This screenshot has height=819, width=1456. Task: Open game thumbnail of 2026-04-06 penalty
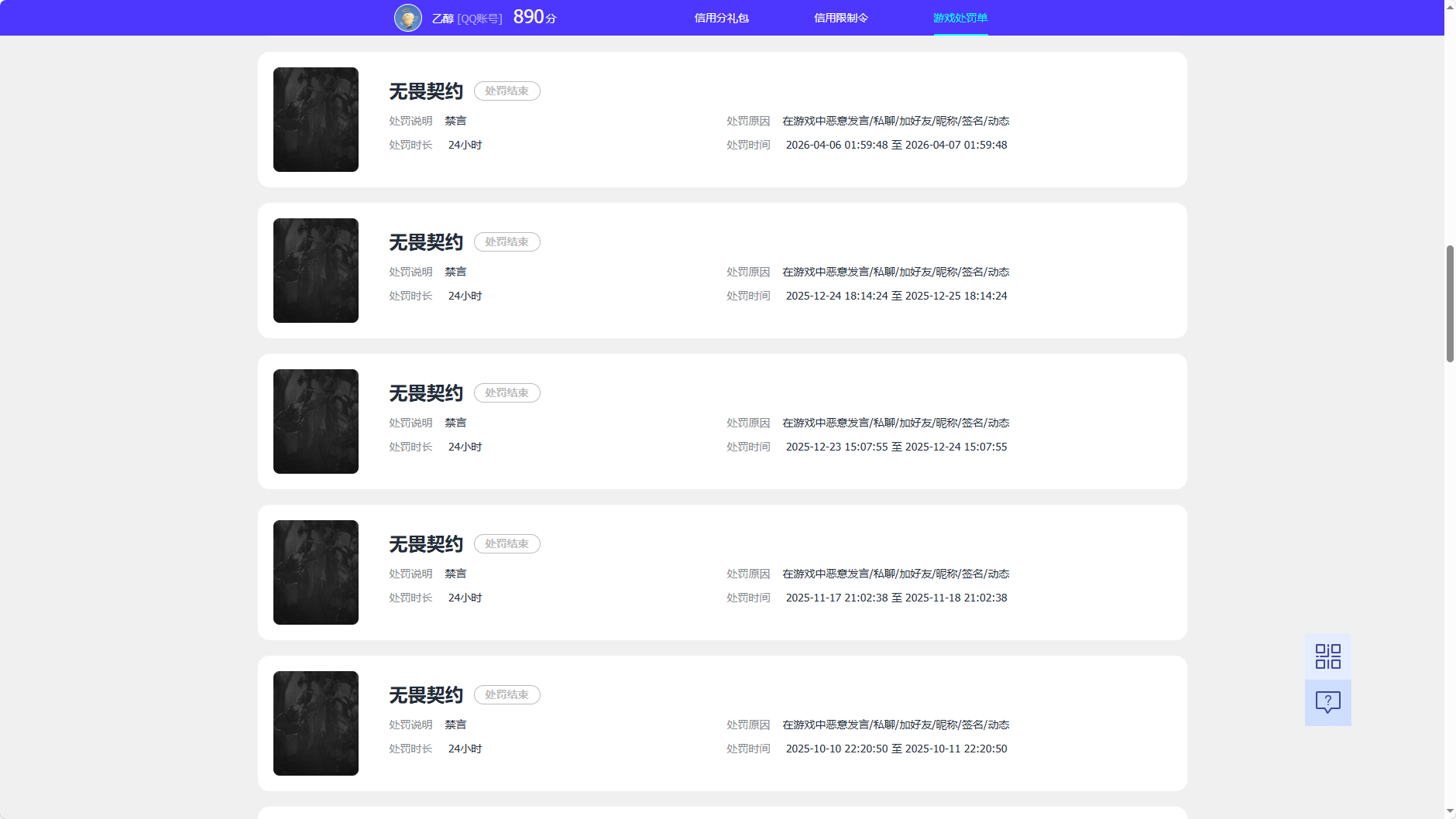[x=316, y=119]
